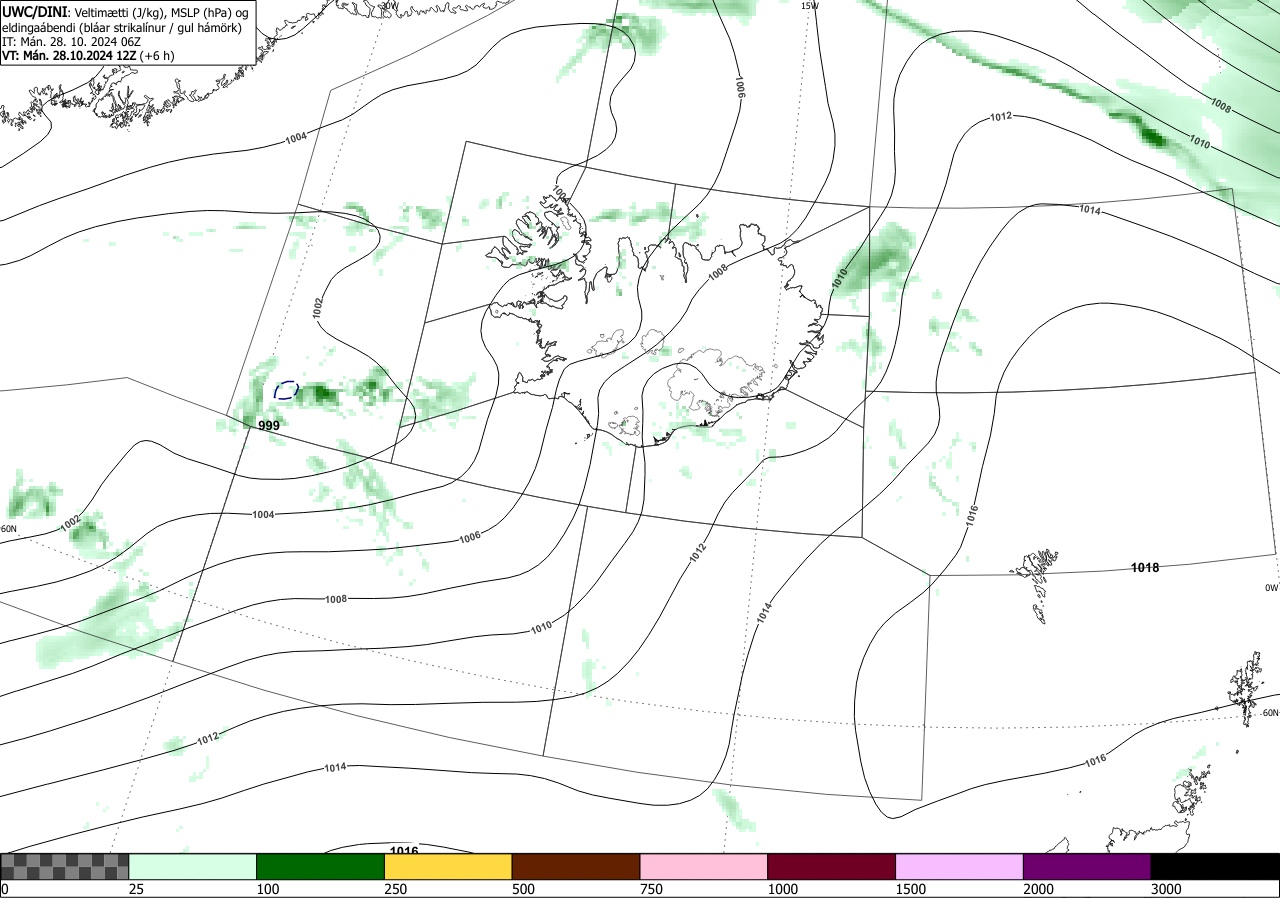Pick the maroon 1000–1500 legend swatch

click(x=832, y=866)
